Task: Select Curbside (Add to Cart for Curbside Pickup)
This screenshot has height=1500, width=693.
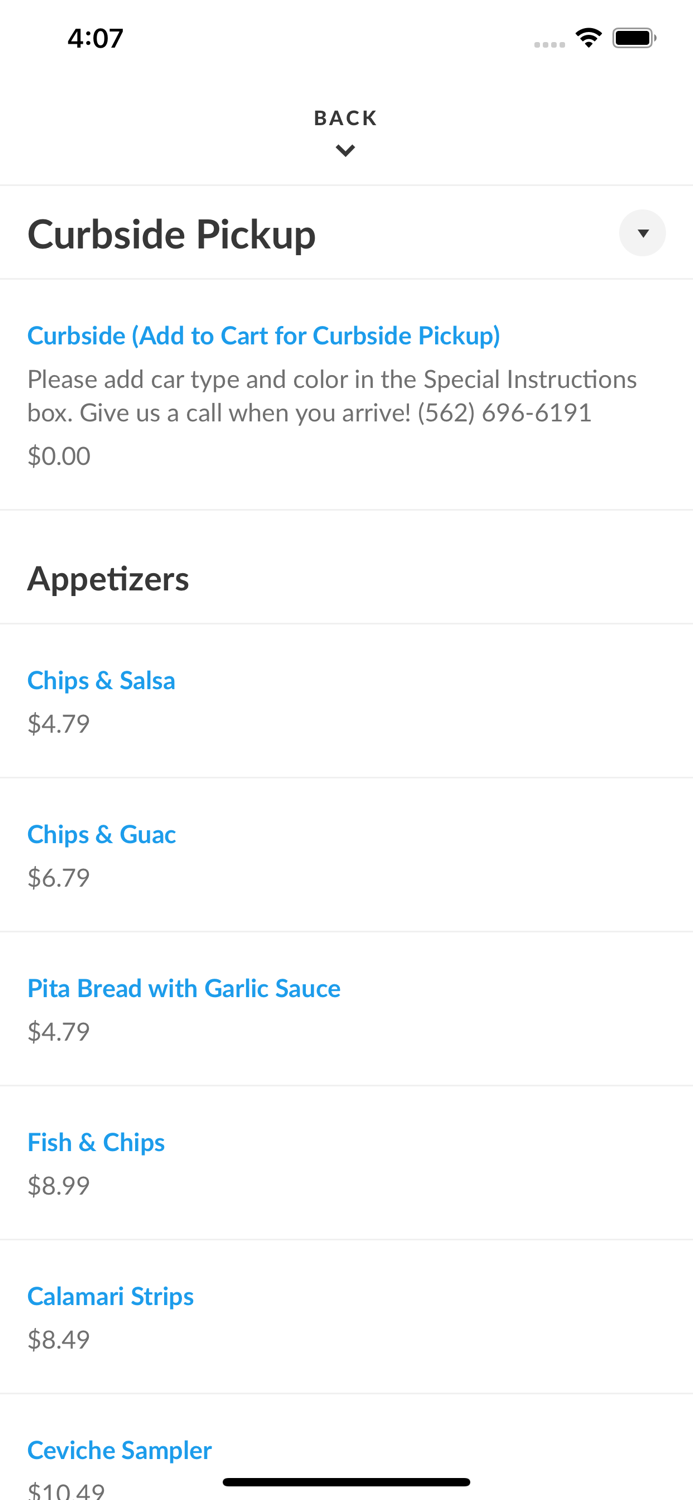Action: coord(264,335)
